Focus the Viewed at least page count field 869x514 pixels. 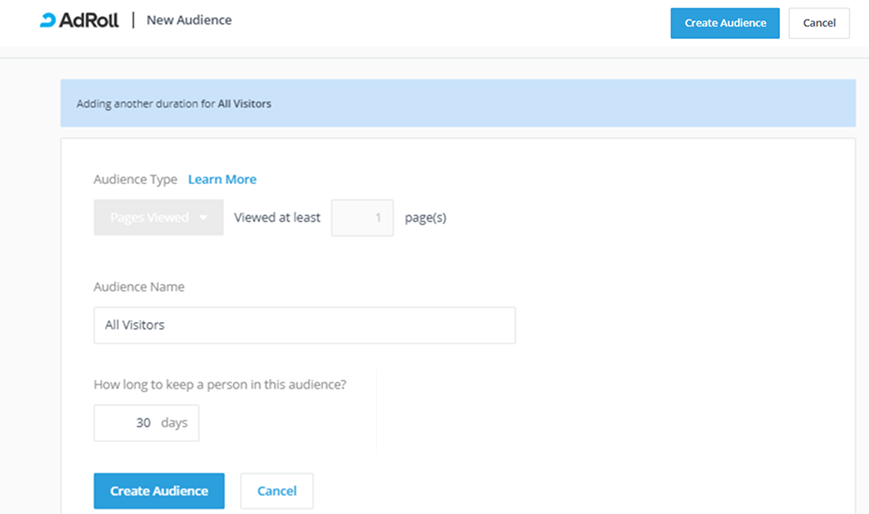[362, 217]
